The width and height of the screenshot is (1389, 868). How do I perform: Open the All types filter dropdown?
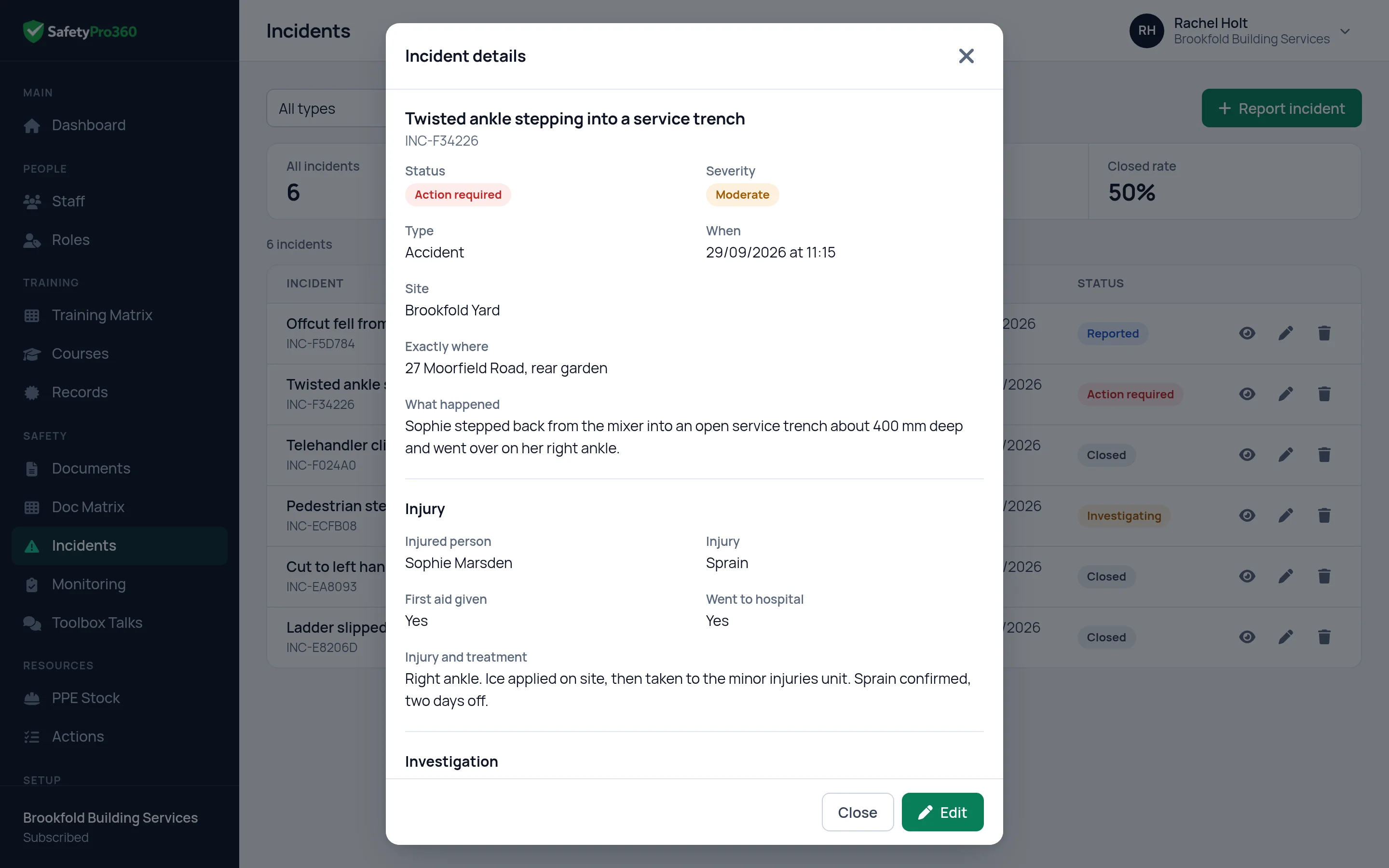point(326,108)
